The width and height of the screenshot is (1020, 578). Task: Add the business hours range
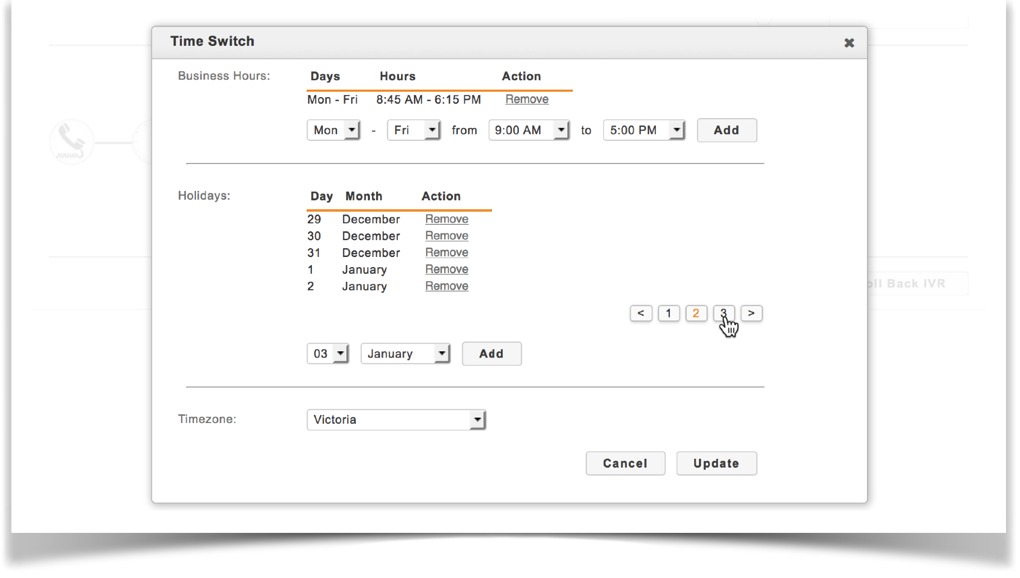pyautogui.click(x=726, y=131)
